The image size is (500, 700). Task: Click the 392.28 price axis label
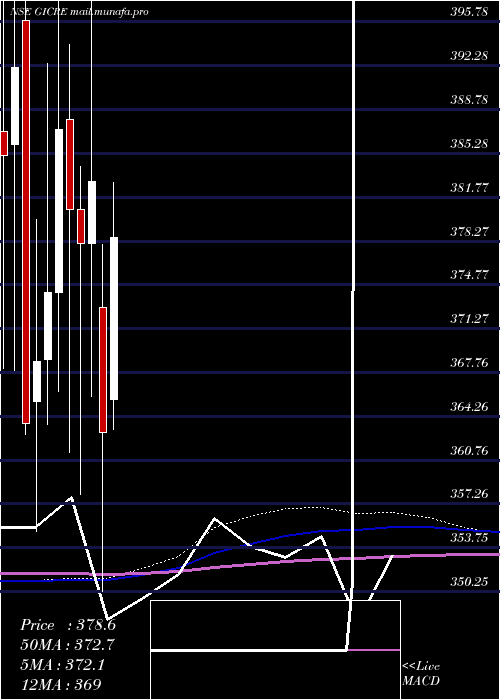[x=469, y=56]
